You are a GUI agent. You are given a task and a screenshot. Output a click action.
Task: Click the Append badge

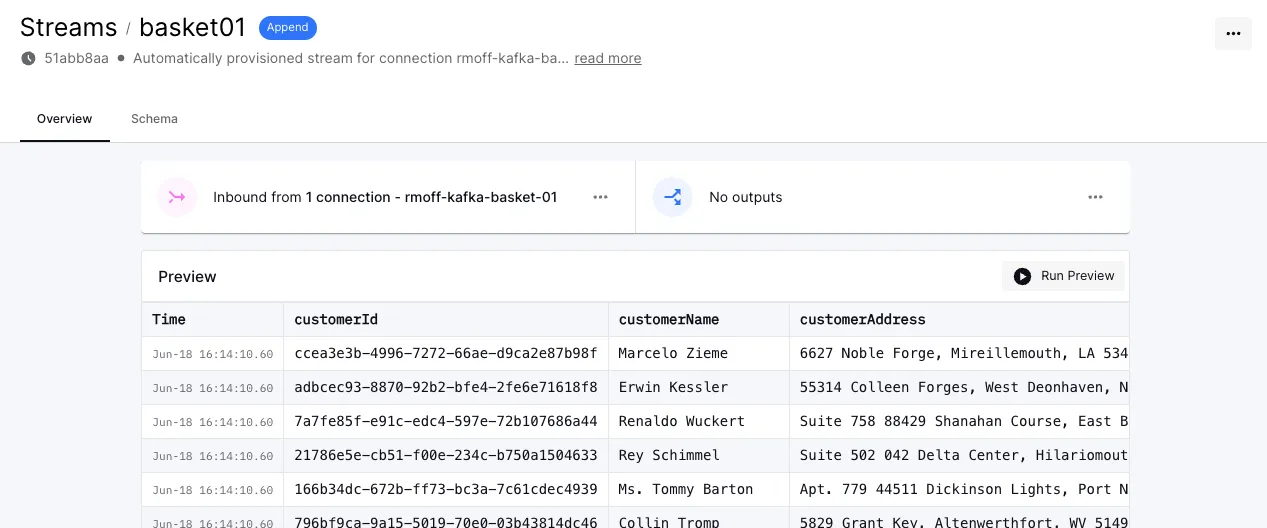tap(288, 27)
